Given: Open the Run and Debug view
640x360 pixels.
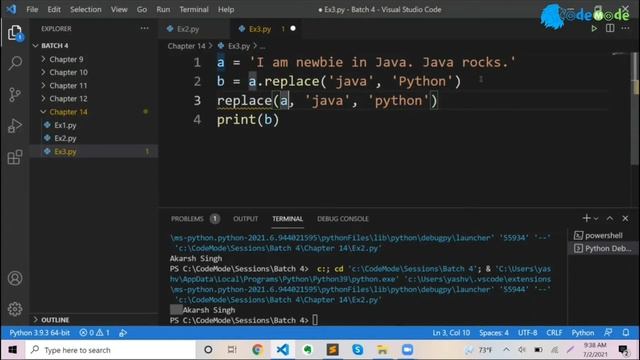Looking at the screenshot, I should (15, 126).
